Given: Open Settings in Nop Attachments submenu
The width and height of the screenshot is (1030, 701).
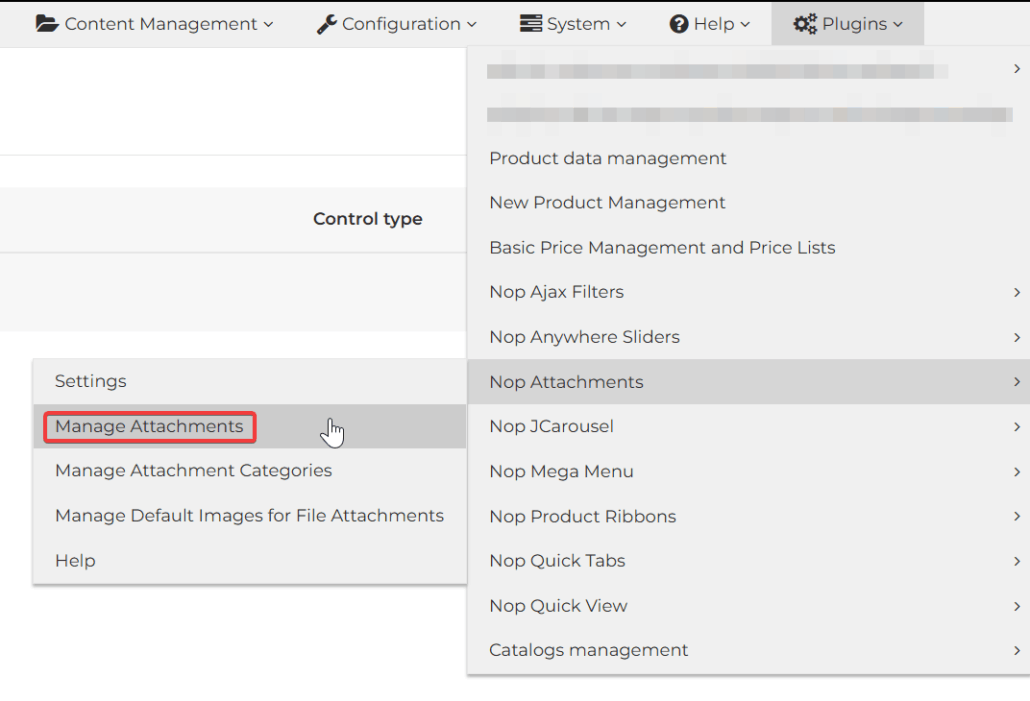Looking at the screenshot, I should click(250, 381).
